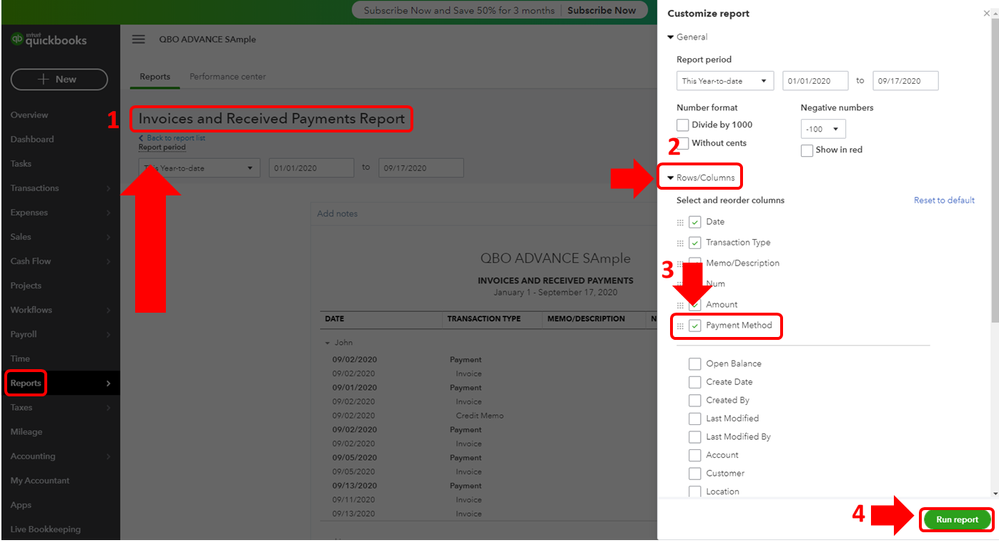Toggle Divide by 1000 checkbox
Screen dimensions: 999x541
pos(682,125)
